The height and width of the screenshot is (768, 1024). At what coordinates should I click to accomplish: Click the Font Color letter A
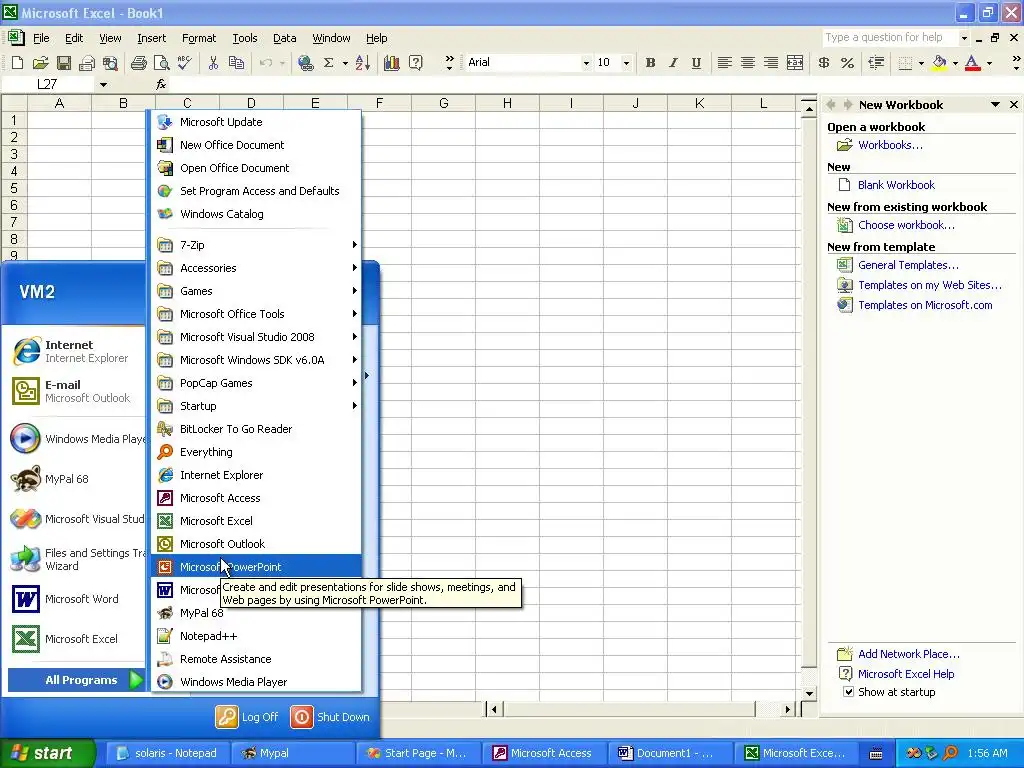972,63
